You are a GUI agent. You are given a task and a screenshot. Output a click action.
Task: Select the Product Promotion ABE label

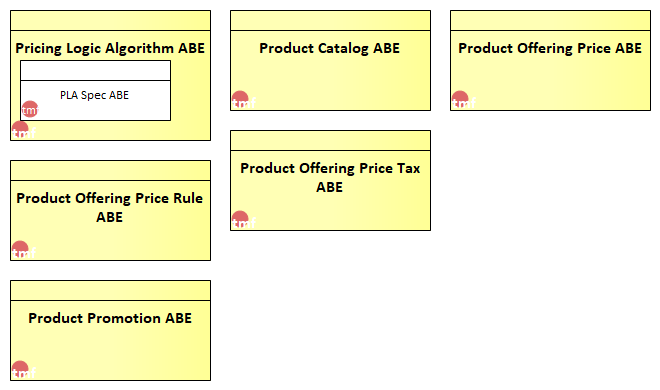point(110,318)
